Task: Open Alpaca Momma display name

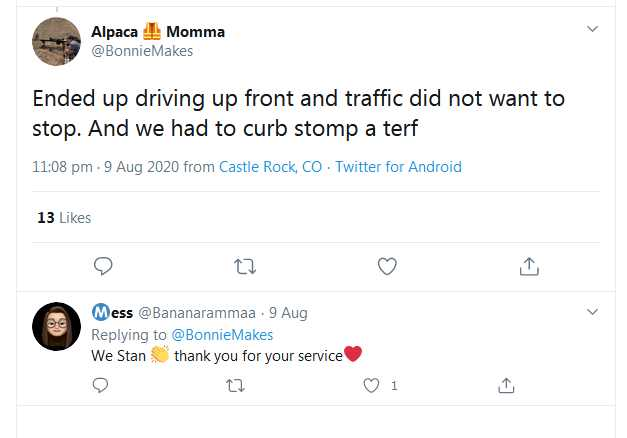Action: (x=158, y=32)
